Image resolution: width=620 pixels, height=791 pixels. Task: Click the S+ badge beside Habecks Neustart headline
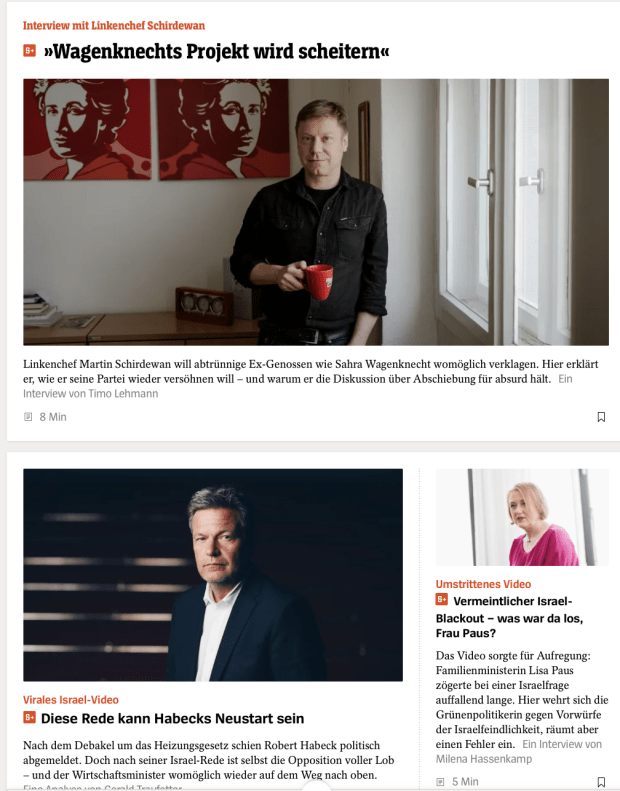point(29,717)
